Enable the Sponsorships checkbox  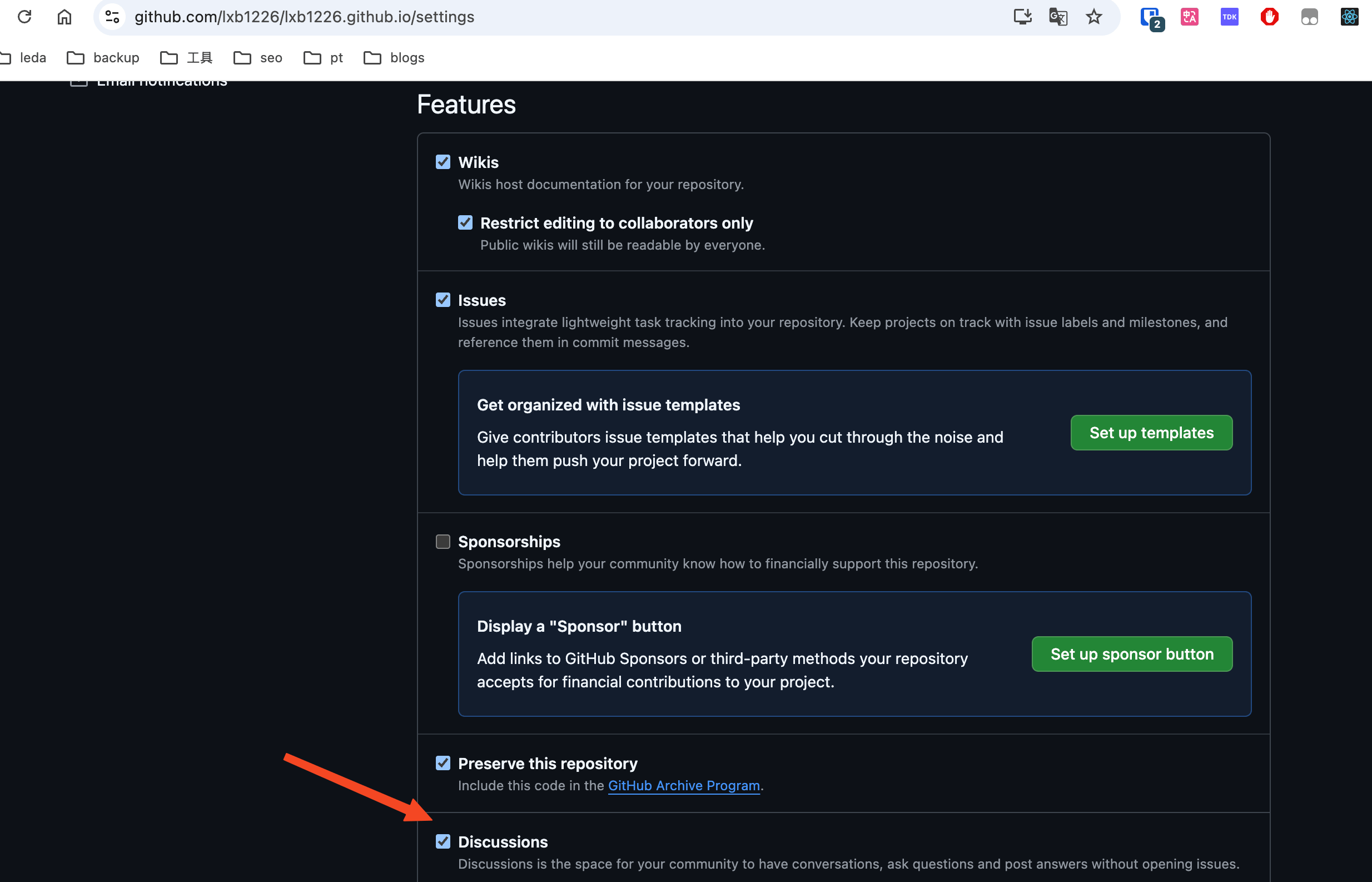[443, 542]
